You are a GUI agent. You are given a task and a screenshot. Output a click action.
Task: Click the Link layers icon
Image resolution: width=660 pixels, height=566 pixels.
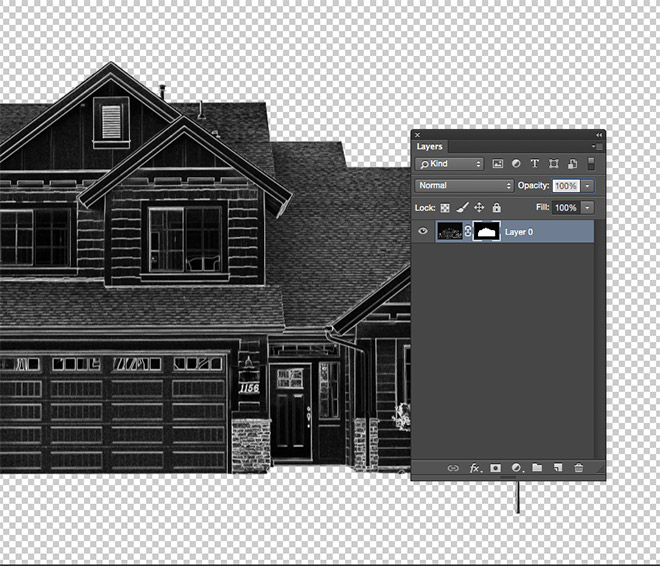(453, 468)
